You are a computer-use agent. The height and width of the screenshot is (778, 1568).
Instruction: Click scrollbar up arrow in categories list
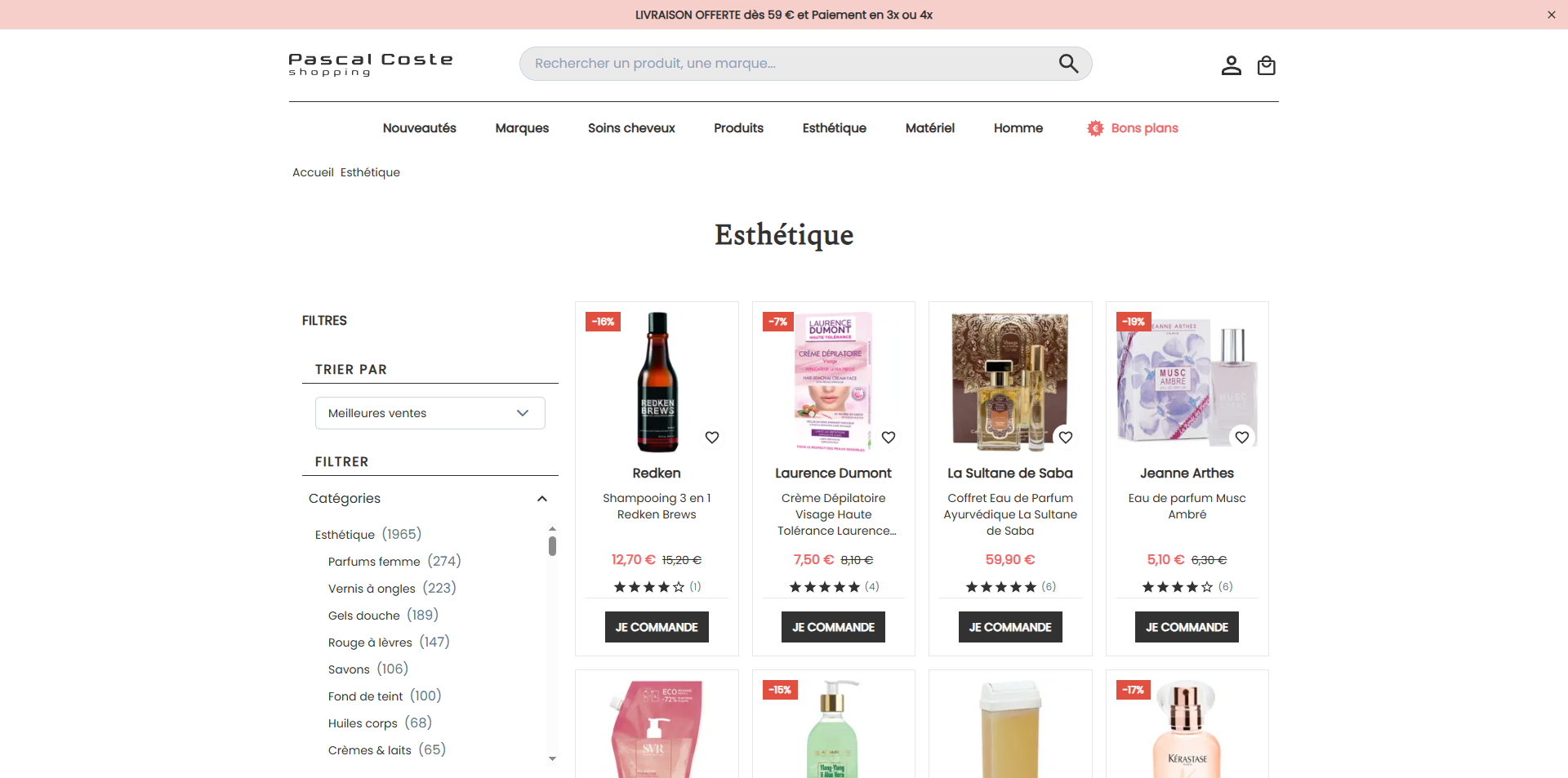coord(553,529)
